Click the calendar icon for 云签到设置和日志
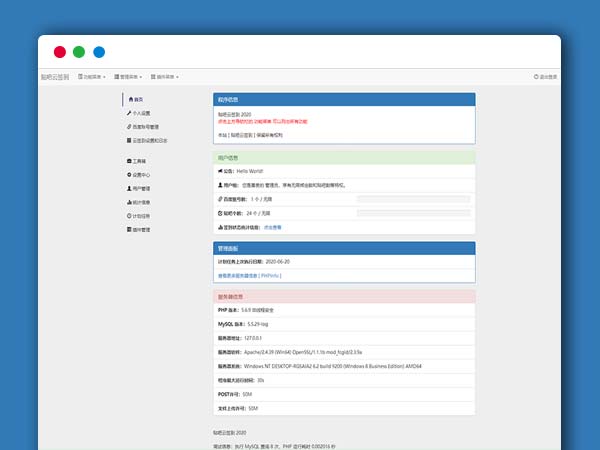 [129, 141]
